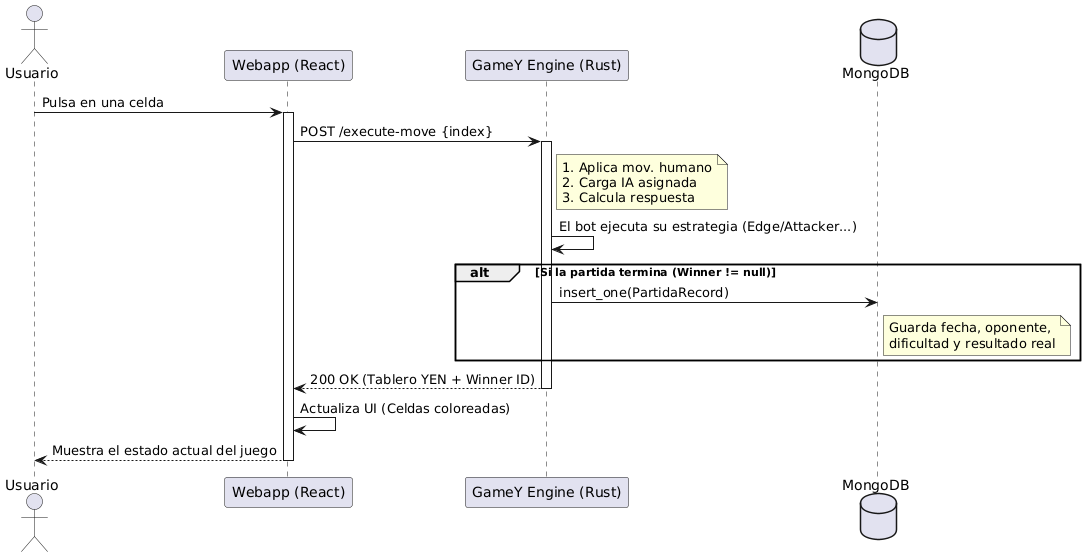Viewport: 1085px width, 557px height.
Task: Click the yellow note 'Aplica mov. humano'
Action: click(x=640, y=182)
